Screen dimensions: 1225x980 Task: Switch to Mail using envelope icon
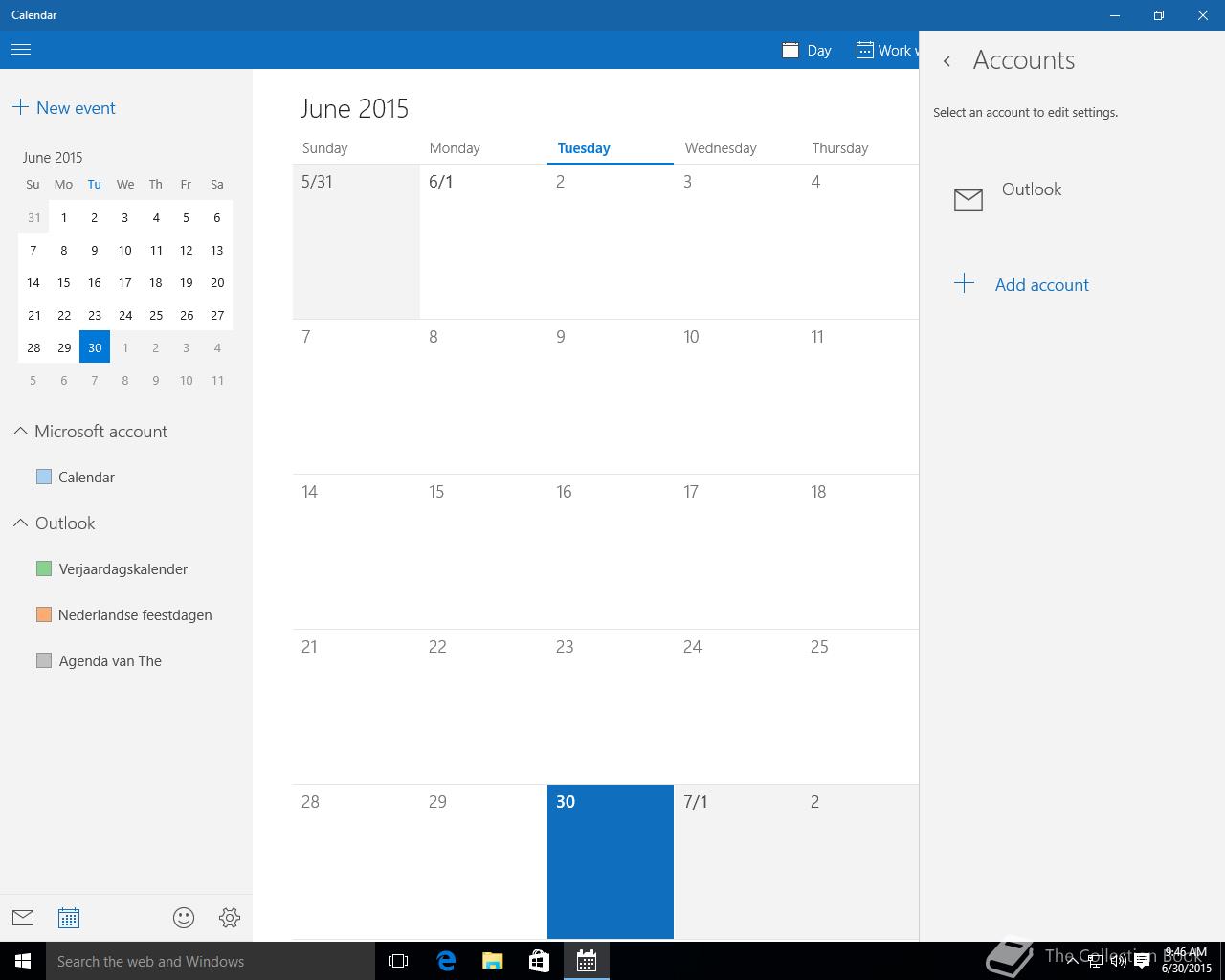click(x=23, y=918)
